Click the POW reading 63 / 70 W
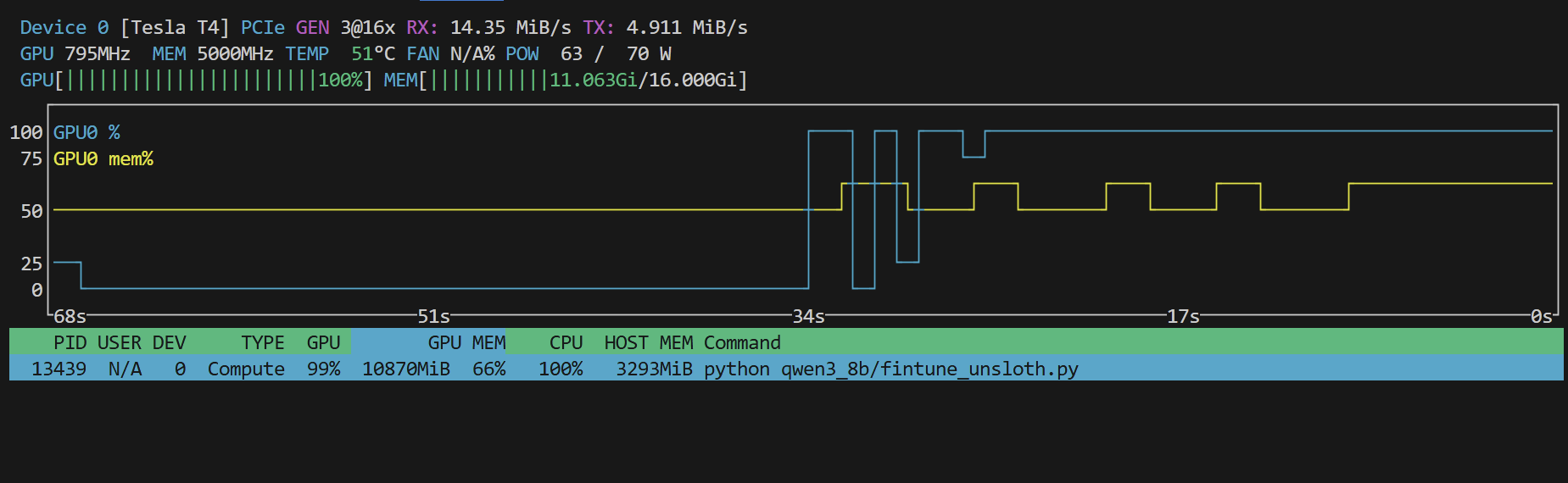Image resolution: width=1568 pixels, height=483 pixels. click(x=615, y=54)
